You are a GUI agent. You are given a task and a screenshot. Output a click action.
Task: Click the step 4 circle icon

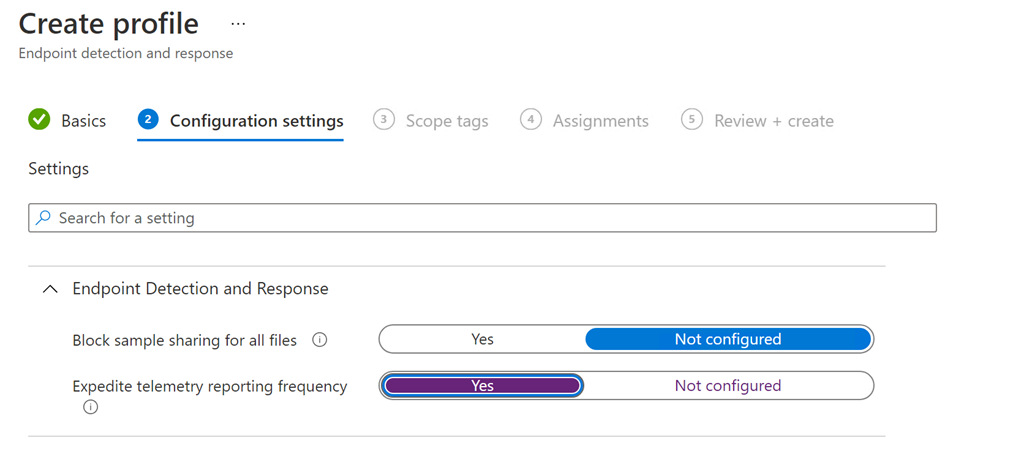531,120
